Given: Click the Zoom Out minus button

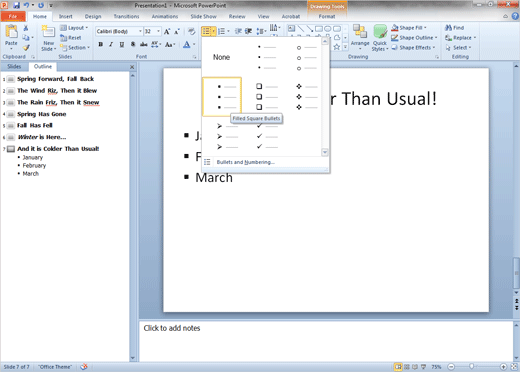Looking at the screenshot, I should 451,367.
